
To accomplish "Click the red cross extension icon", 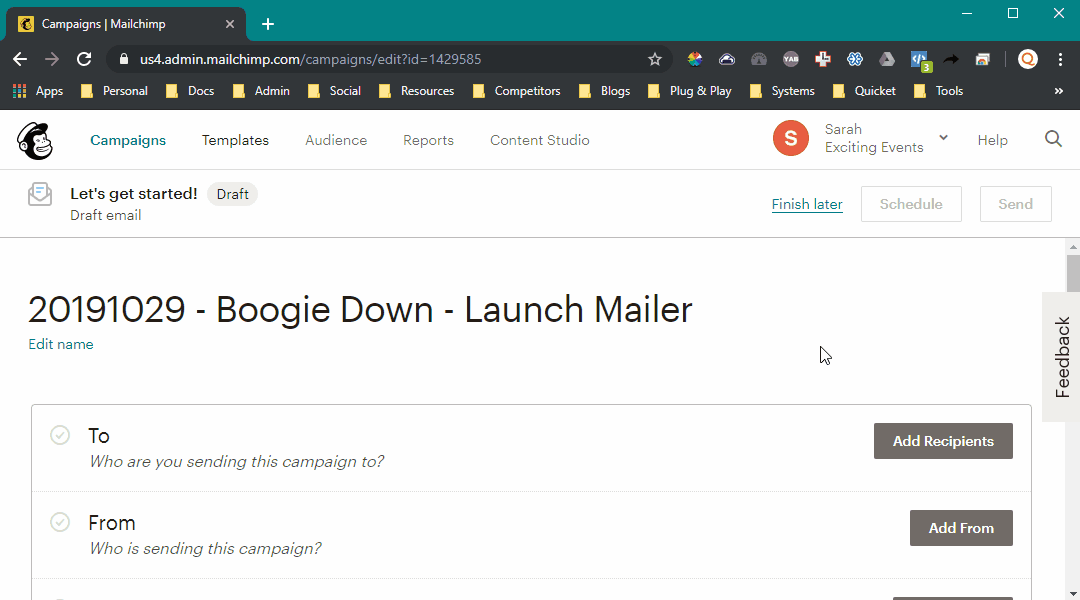I will point(822,59).
